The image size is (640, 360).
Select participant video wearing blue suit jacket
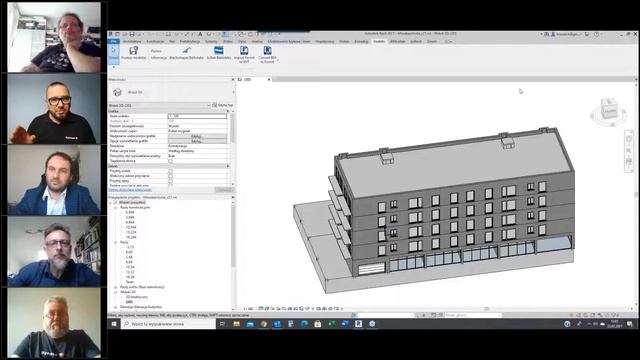click(x=54, y=180)
